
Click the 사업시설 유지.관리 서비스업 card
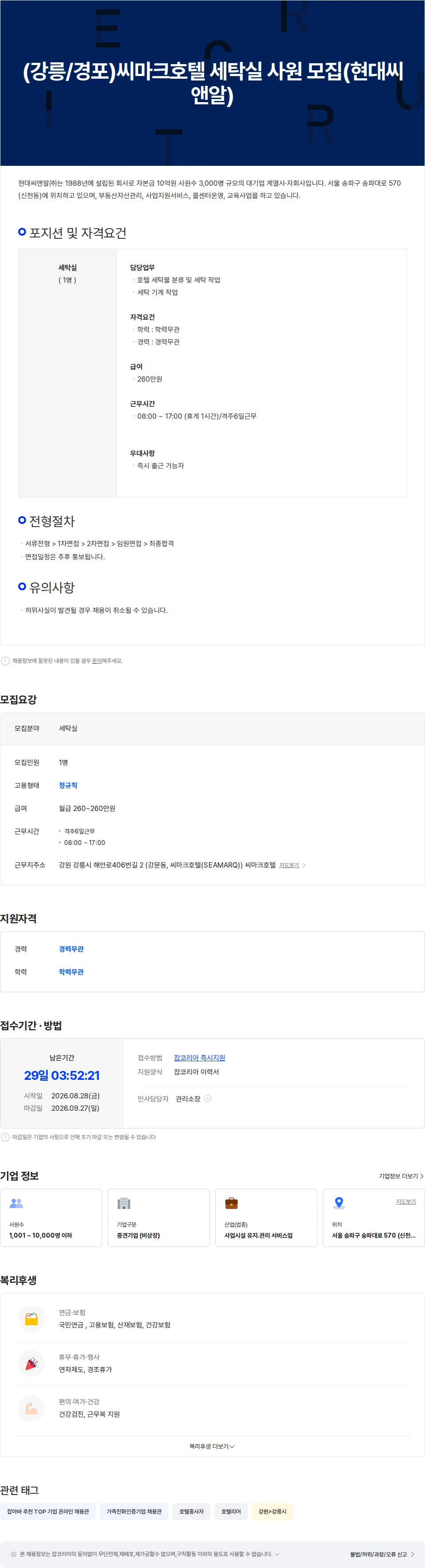[x=267, y=1217]
